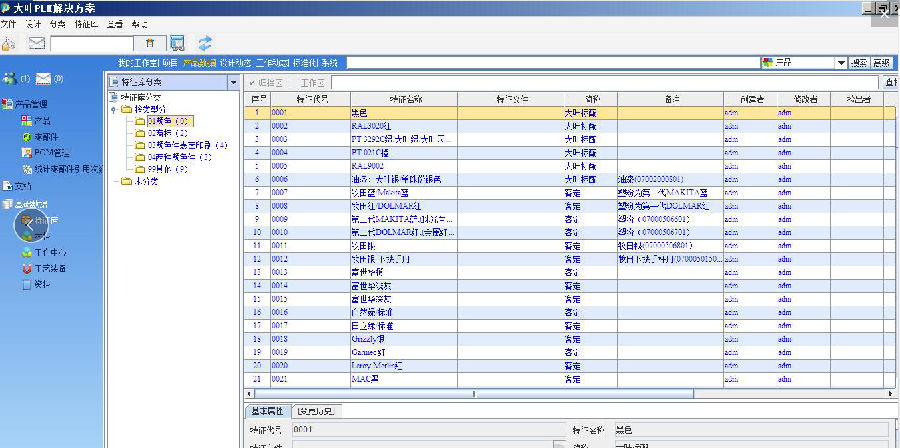
Task: Expand the tree panel header dropdown
Action: coord(234,81)
